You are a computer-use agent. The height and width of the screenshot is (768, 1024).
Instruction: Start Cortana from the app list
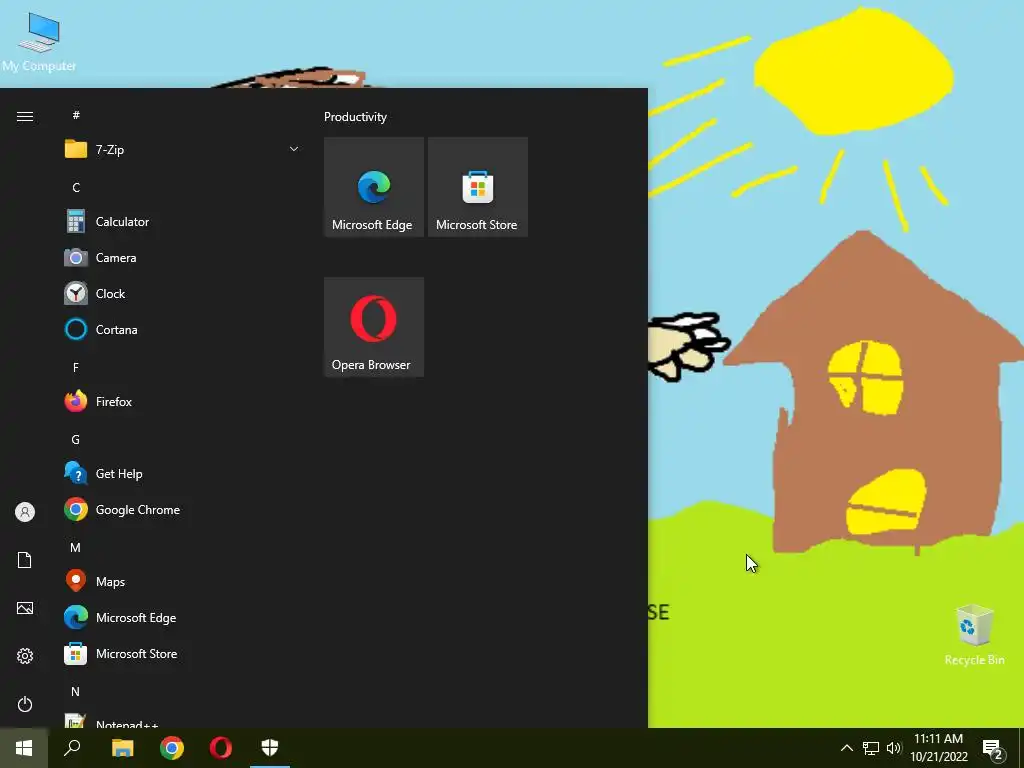[181, 330]
